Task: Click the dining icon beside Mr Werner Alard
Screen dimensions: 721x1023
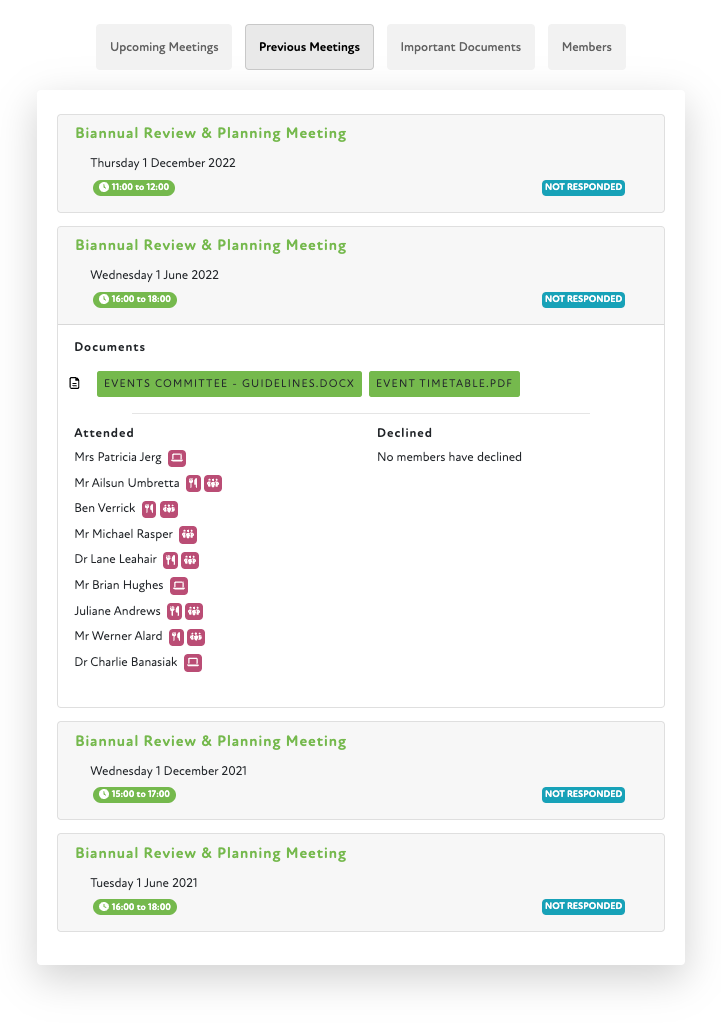Action: tap(176, 637)
